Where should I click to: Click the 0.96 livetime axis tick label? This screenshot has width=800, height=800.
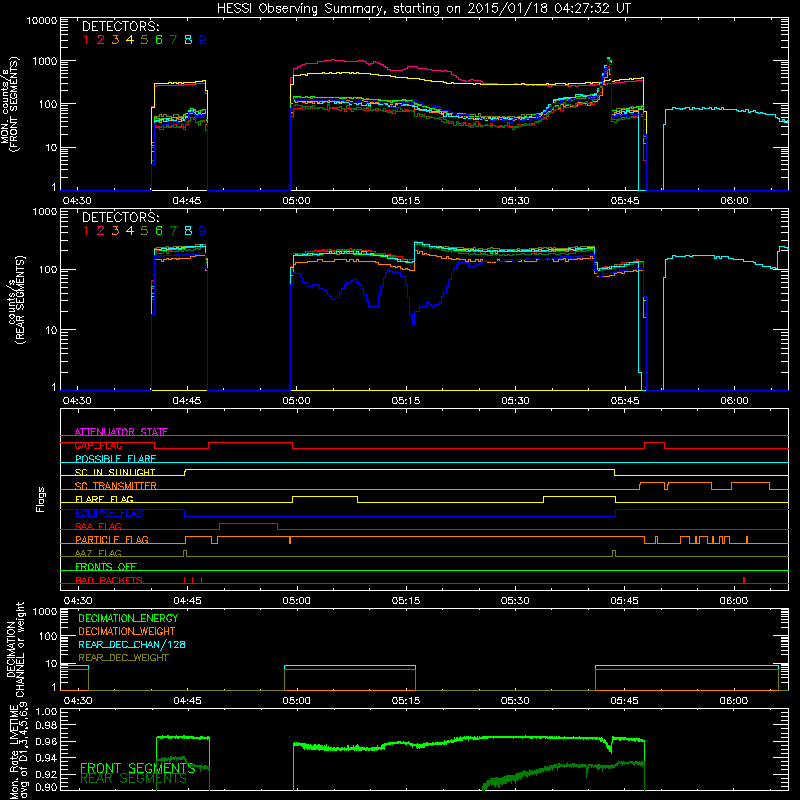(46, 741)
